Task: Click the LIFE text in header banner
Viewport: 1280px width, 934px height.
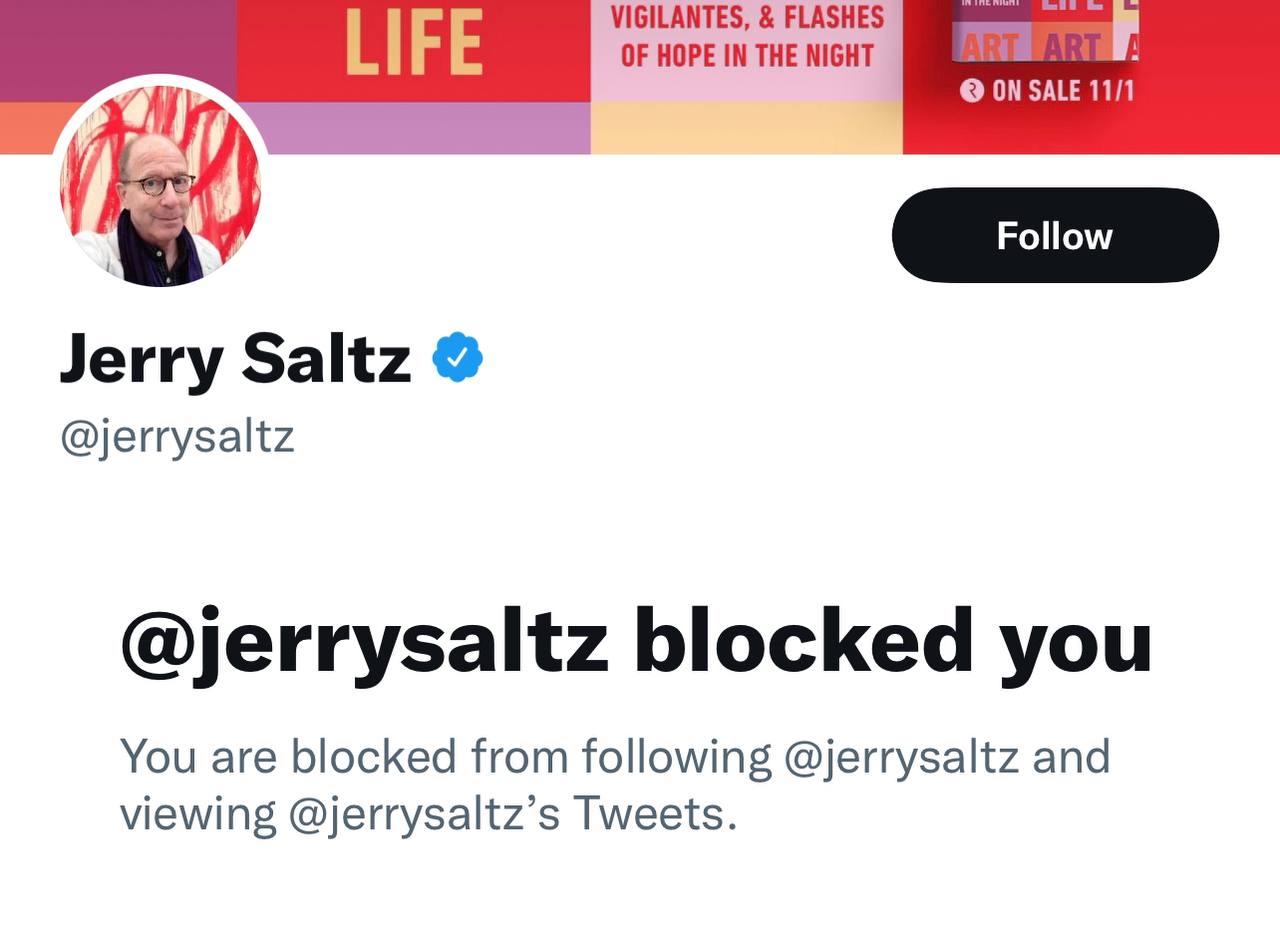Action: [x=414, y=44]
